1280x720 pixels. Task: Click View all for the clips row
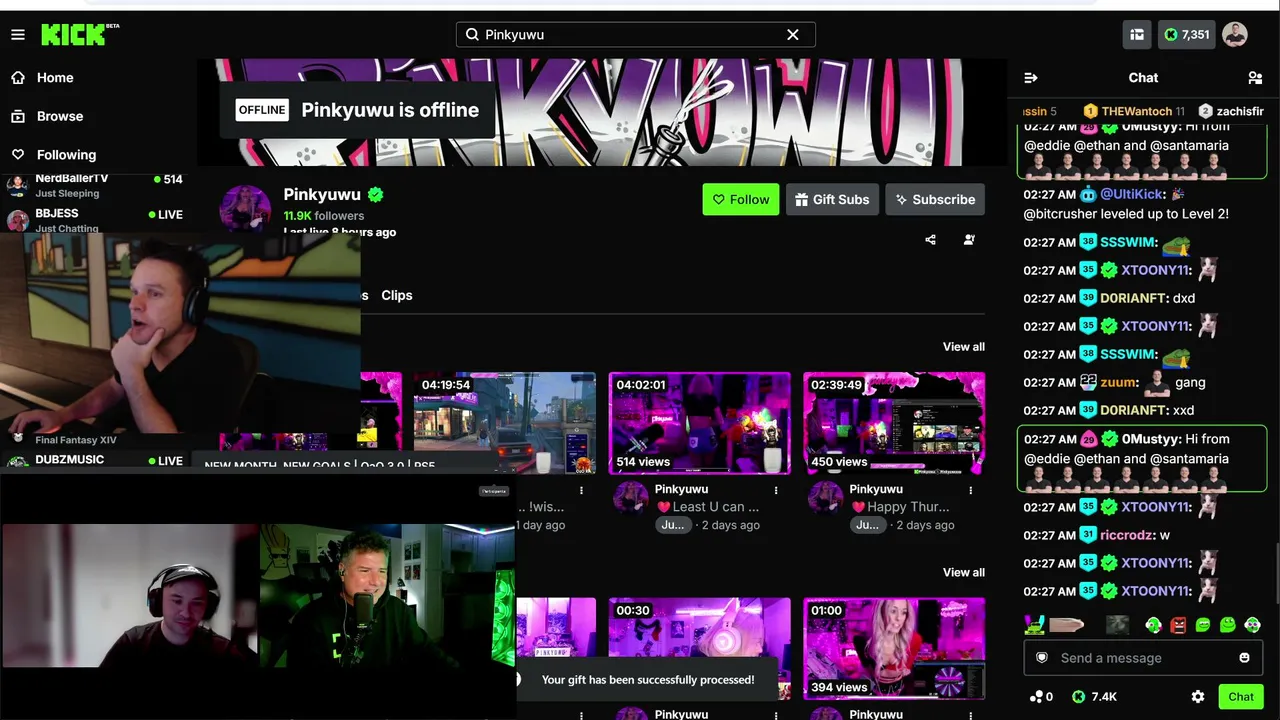point(964,573)
